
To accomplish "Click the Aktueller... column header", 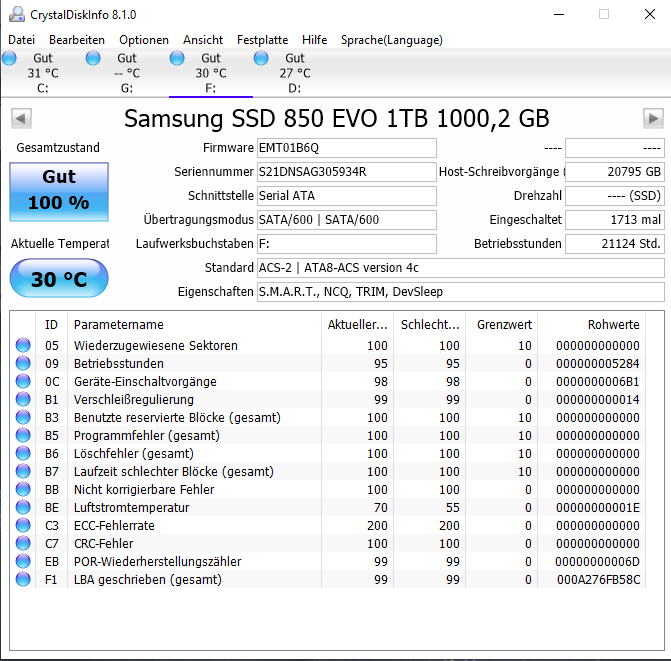I will [x=357, y=325].
